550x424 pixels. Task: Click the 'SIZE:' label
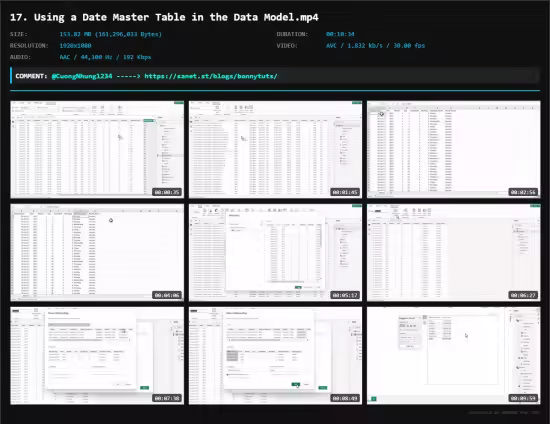click(19, 34)
